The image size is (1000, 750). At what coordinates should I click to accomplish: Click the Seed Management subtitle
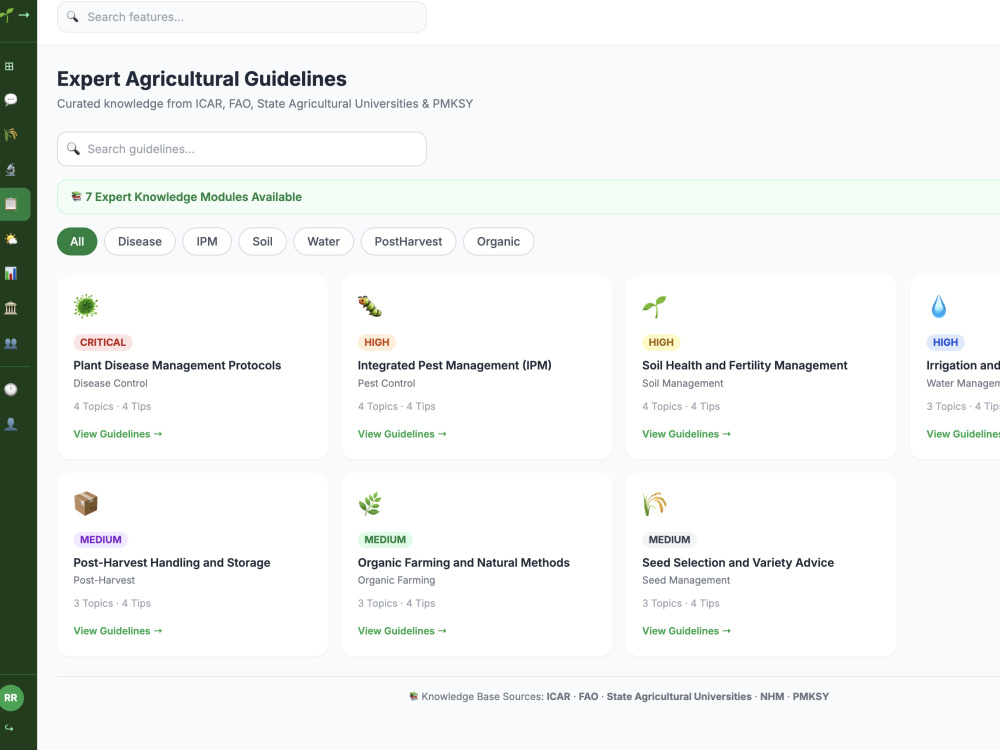coord(686,580)
